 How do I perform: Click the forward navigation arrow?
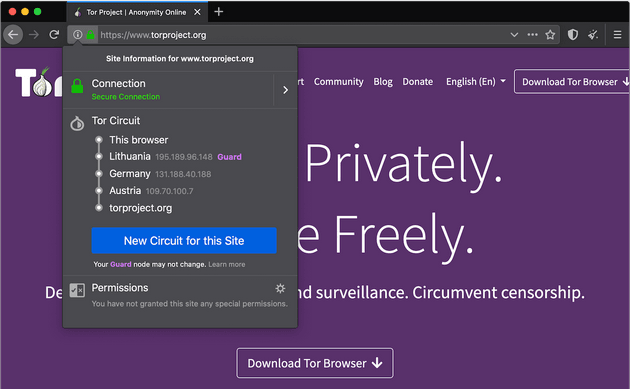[x=34, y=35]
